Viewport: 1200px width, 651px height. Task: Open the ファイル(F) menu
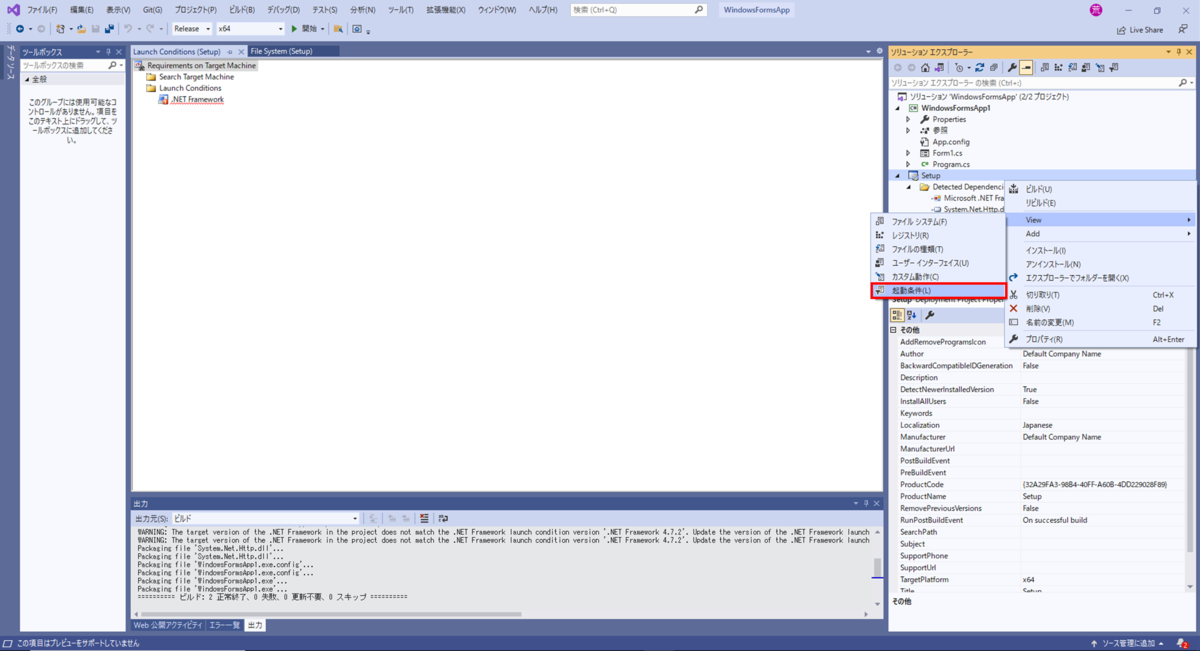(x=42, y=10)
